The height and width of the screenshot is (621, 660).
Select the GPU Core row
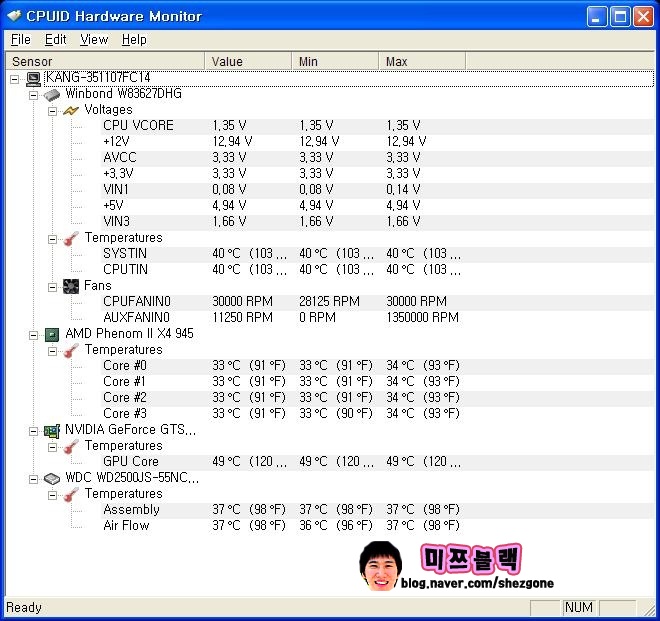[378, 462]
